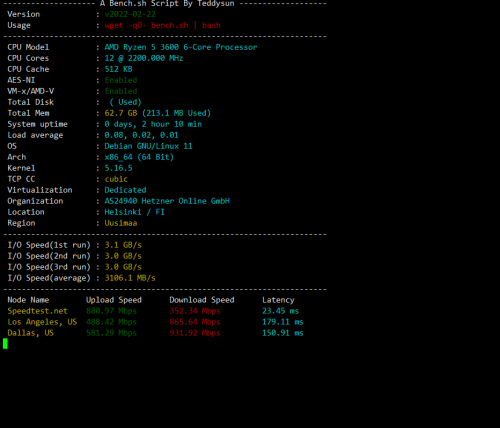Click the Speedtest.net latency 23.45 ms
500x428 pixels.
click(280, 311)
